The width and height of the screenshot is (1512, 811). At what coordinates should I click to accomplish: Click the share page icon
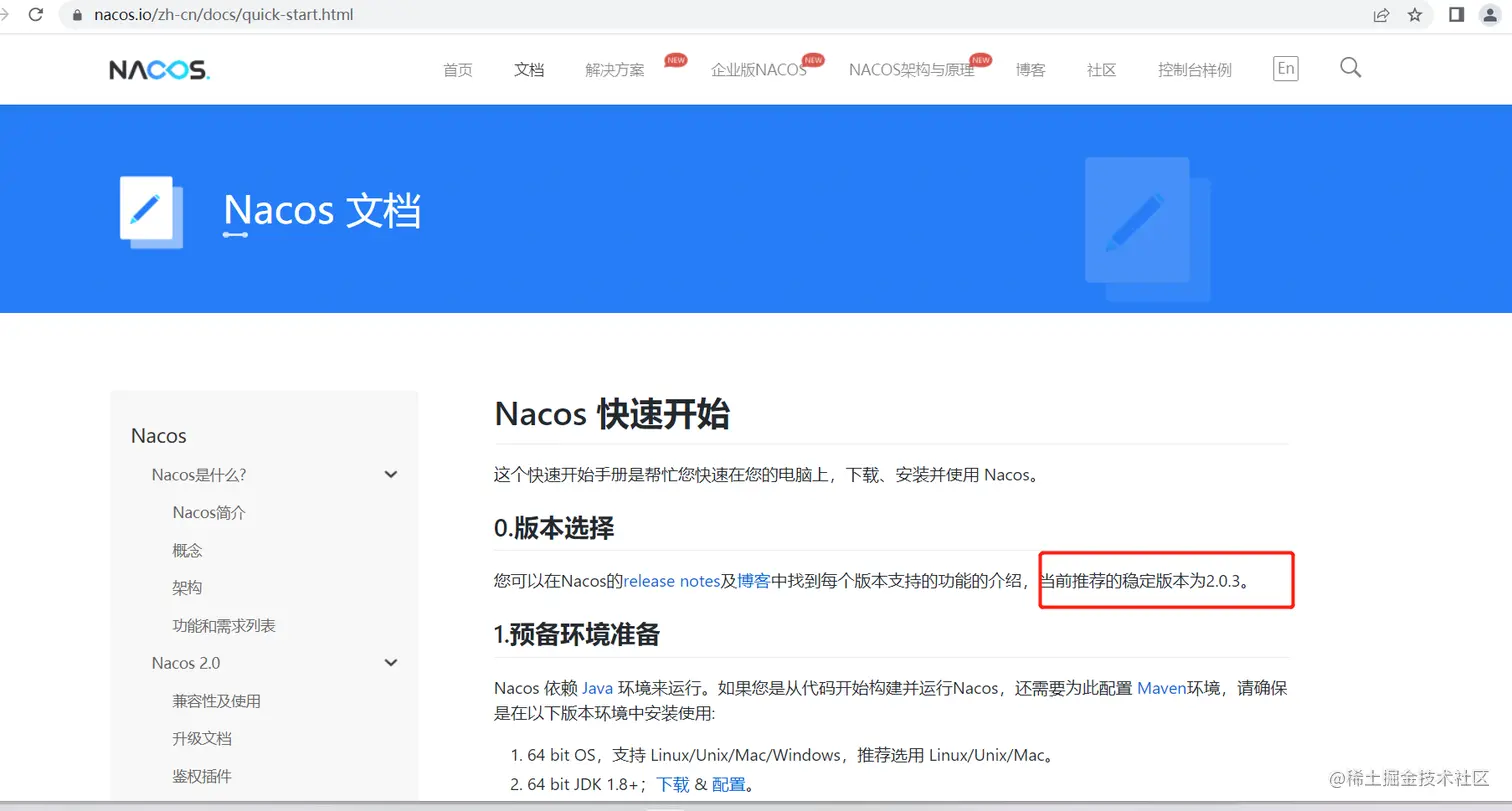click(1381, 15)
